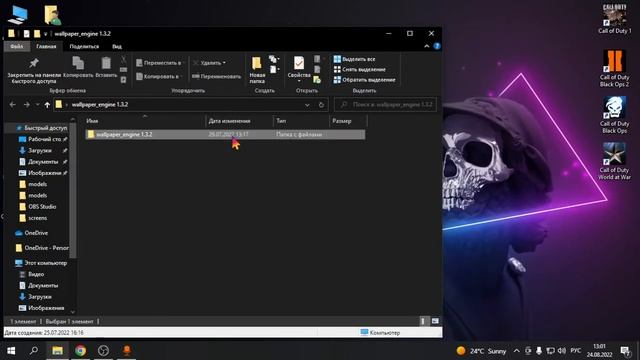Click Снять выделение
Image resolution: width=640 pixels, height=360 pixels.
360,69
